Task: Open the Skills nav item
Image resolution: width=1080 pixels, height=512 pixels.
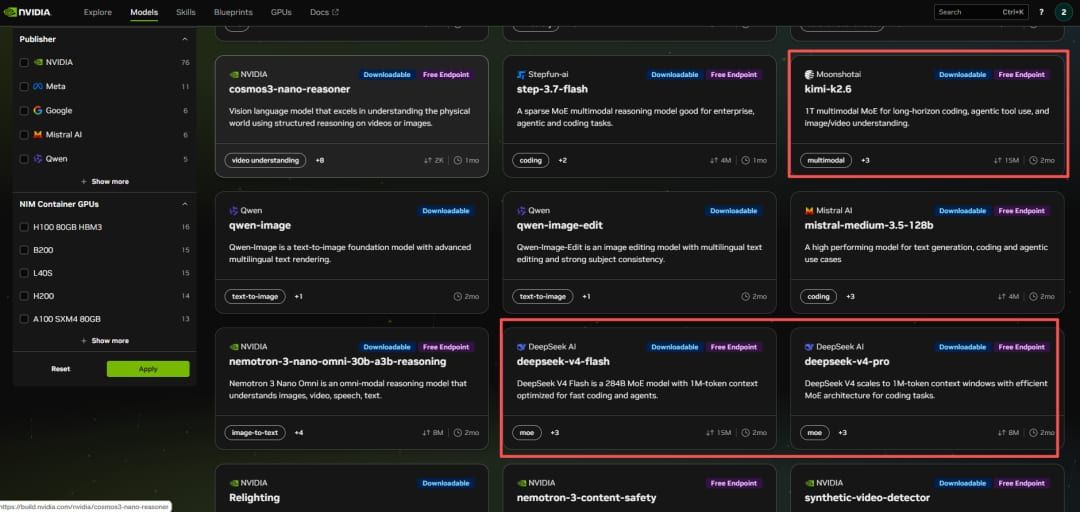Action: click(185, 12)
